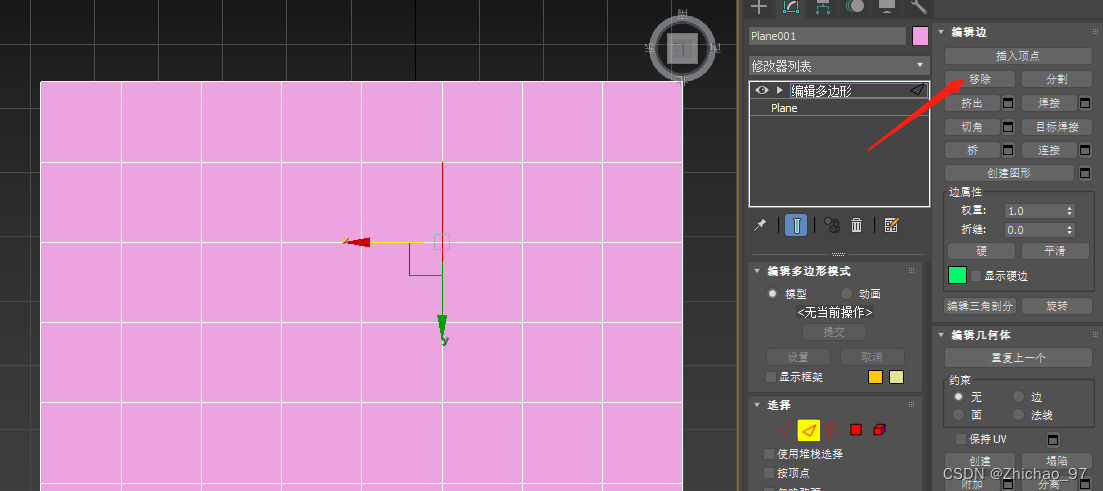
Task: Open settings box next to 焊接
Action: [1085, 103]
